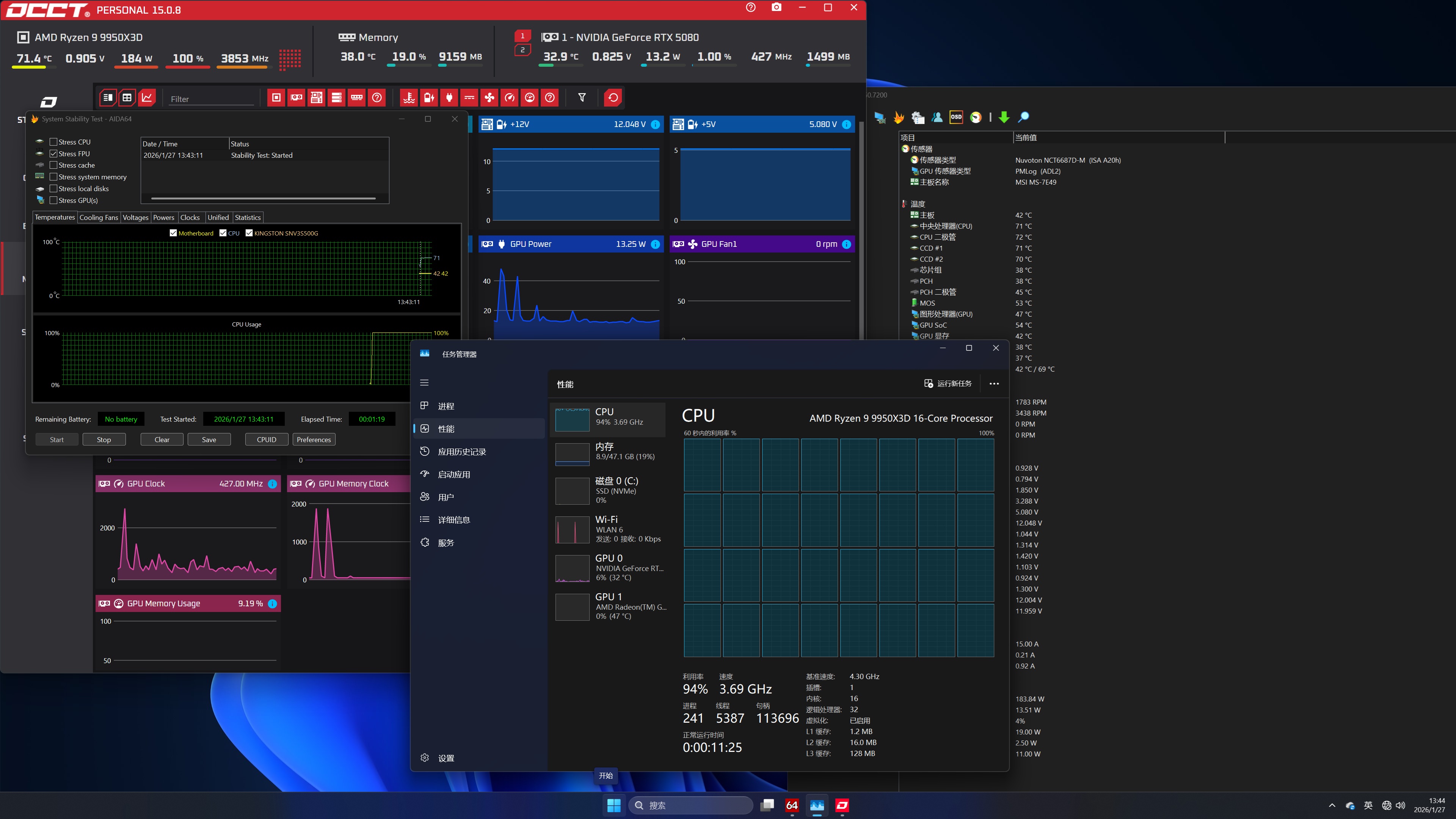Viewport: 1456px width, 819px height.
Task: Open the OSD panel icon in AIDA64
Action: point(956,117)
